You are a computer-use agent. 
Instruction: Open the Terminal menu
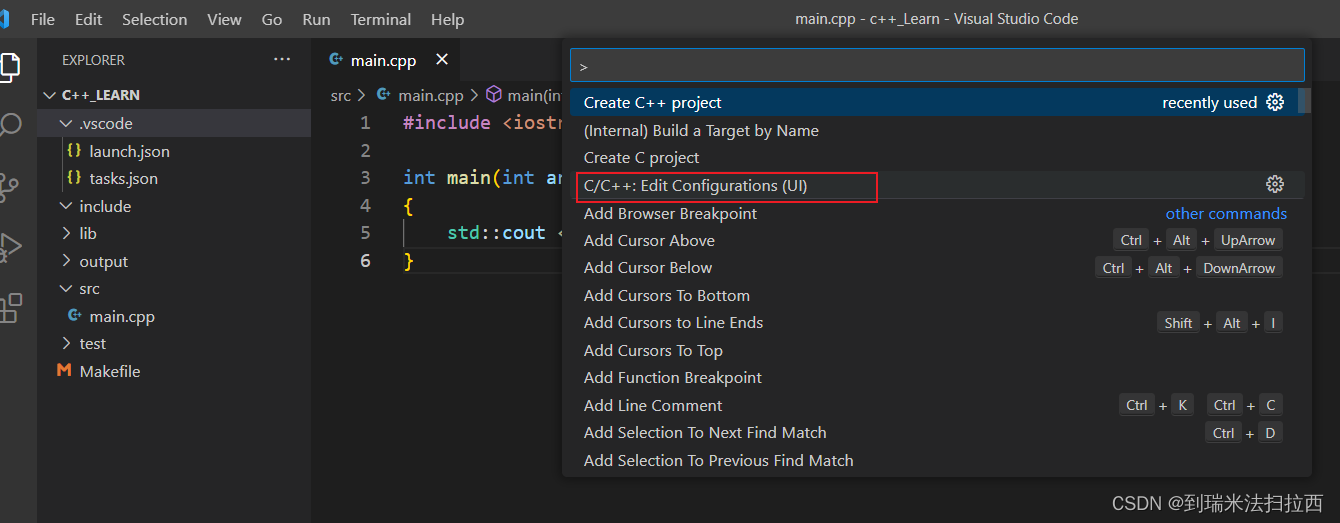(381, 19)
